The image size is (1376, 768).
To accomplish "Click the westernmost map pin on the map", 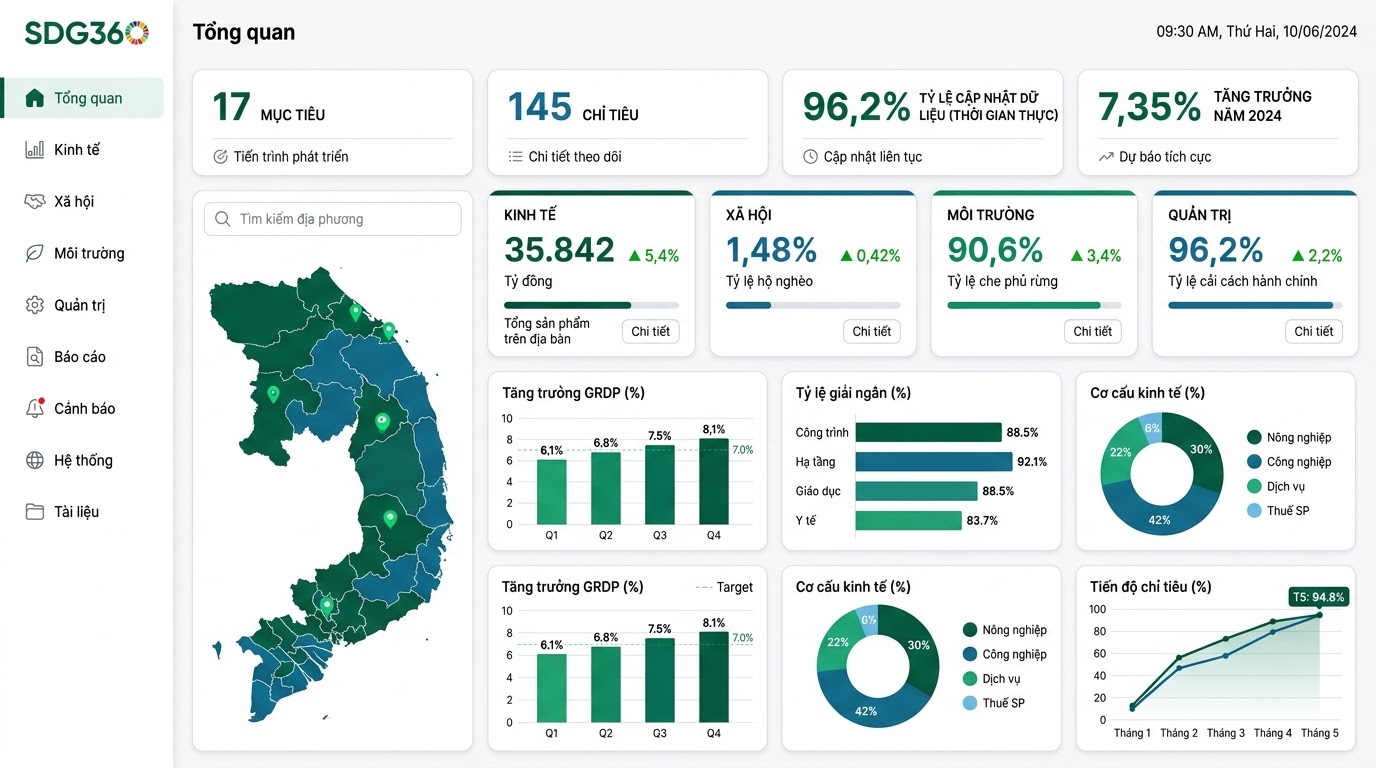I will click(x=273, y=394).
